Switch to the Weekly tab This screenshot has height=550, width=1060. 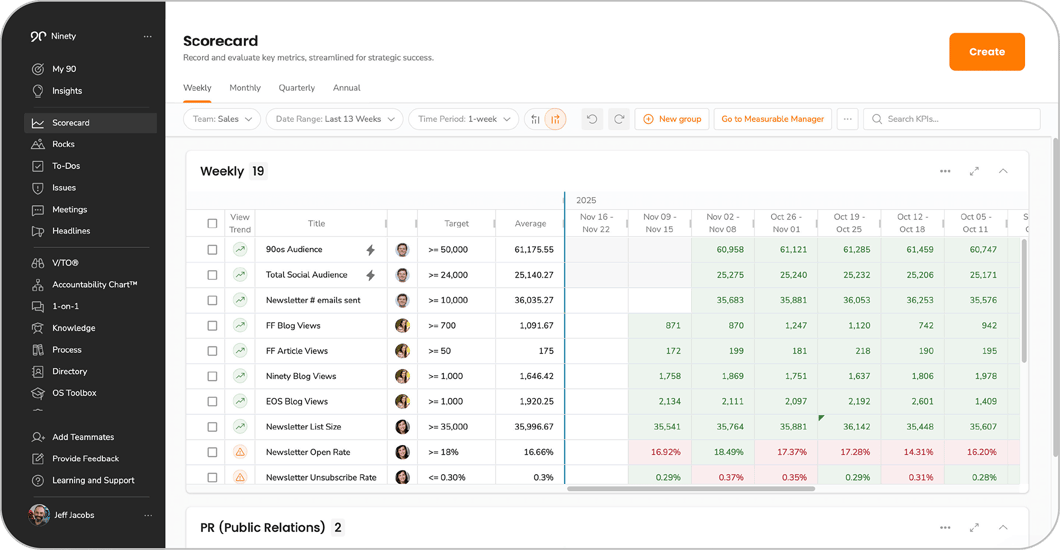pos(197,88)
